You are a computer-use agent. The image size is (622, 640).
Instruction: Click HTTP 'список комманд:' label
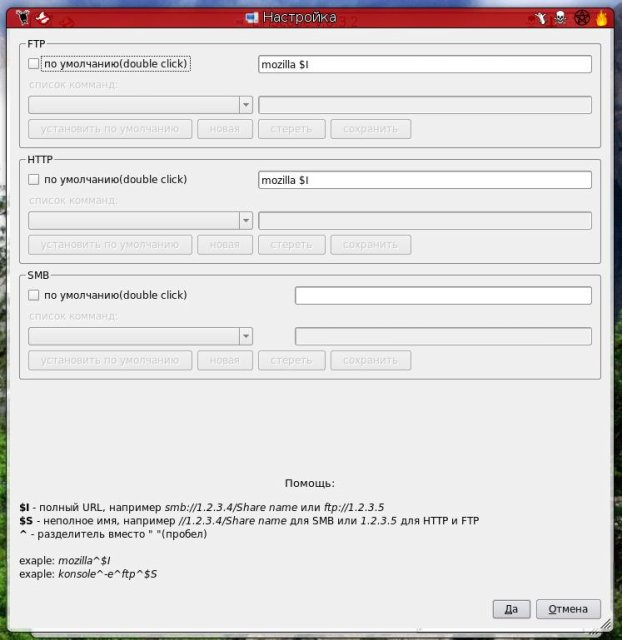click(x=73, y=200)
